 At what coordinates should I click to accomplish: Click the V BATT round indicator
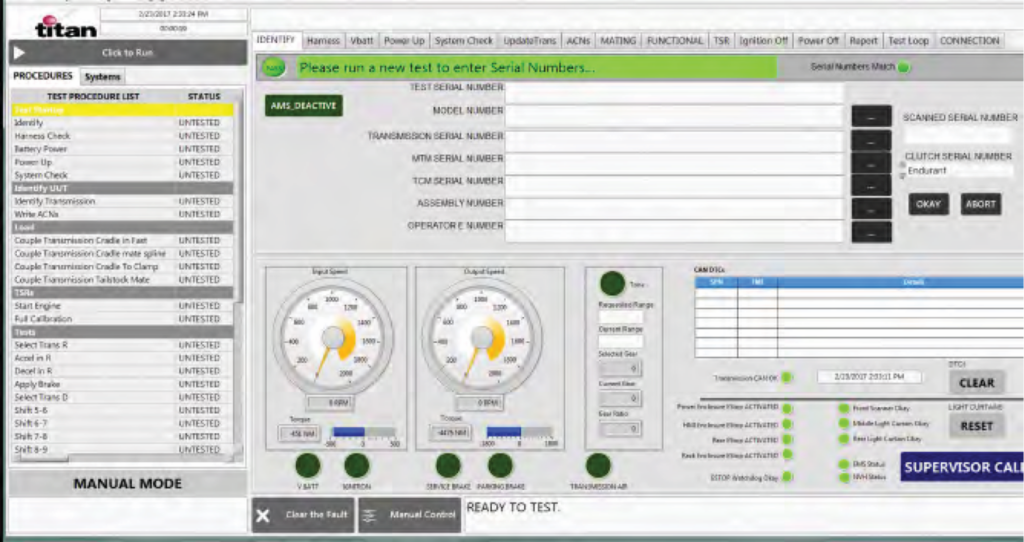pos(307,465)
